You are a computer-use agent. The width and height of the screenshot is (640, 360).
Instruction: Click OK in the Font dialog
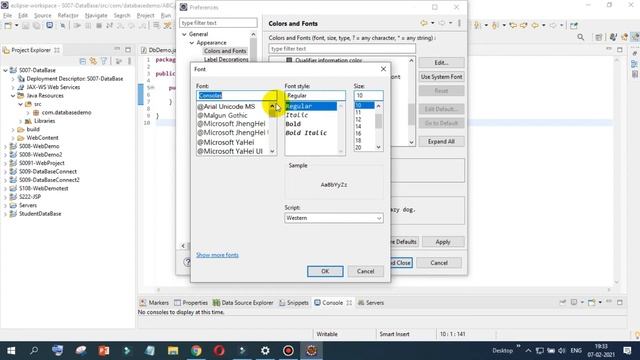coord(325,271)
